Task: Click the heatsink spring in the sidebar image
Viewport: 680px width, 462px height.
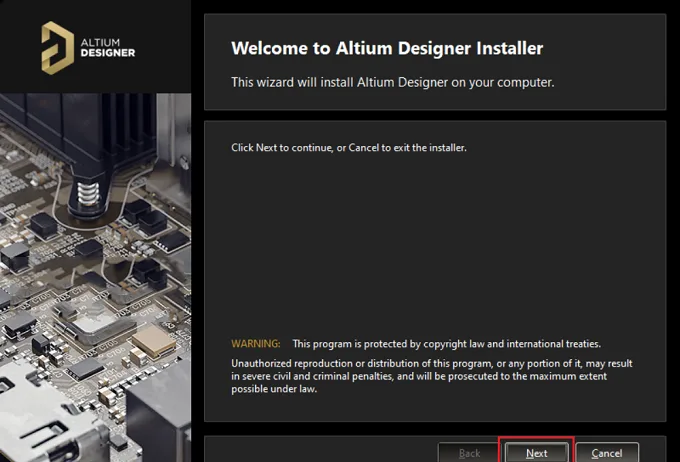Action: click(88, 193)
